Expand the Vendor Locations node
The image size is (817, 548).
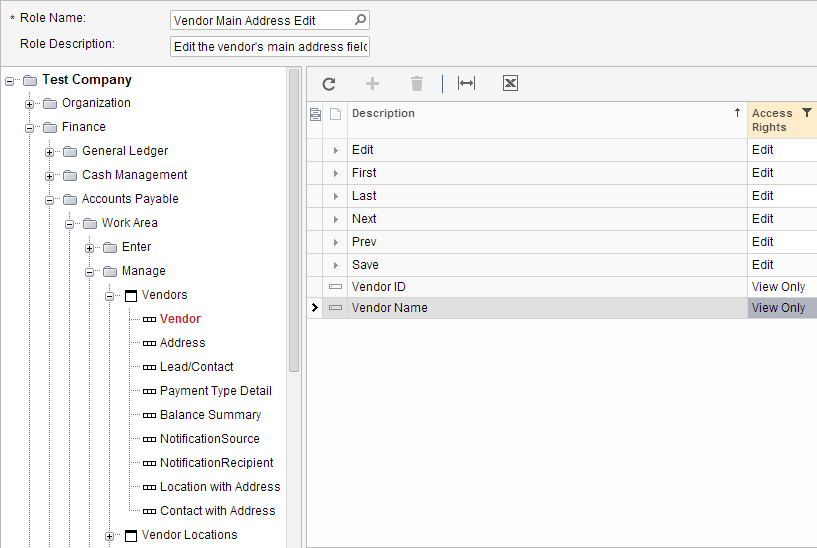pos(110,536)
